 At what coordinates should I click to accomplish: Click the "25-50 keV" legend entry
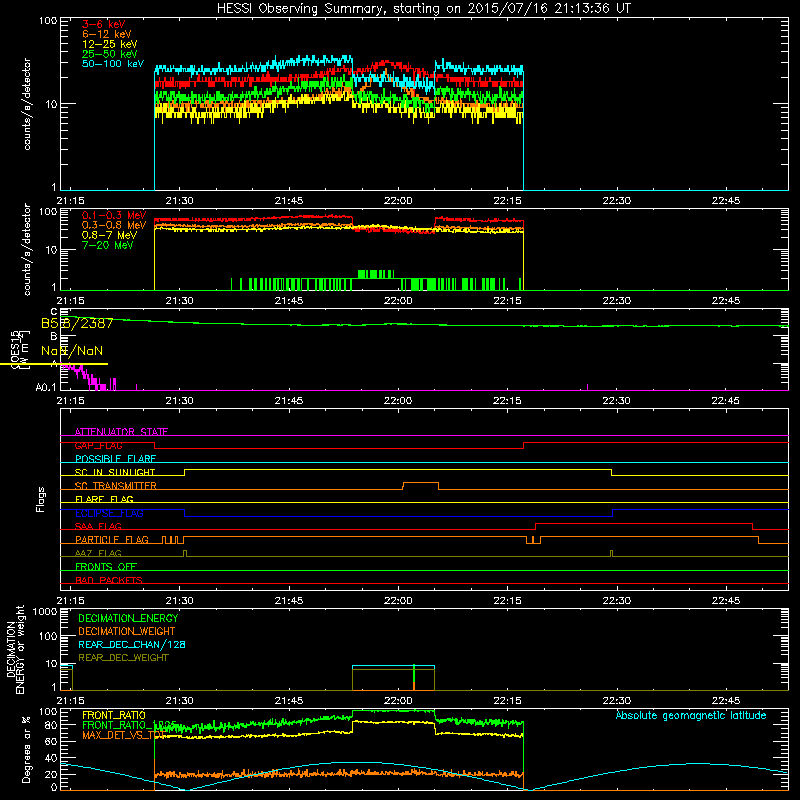click(x=110, y=54)
